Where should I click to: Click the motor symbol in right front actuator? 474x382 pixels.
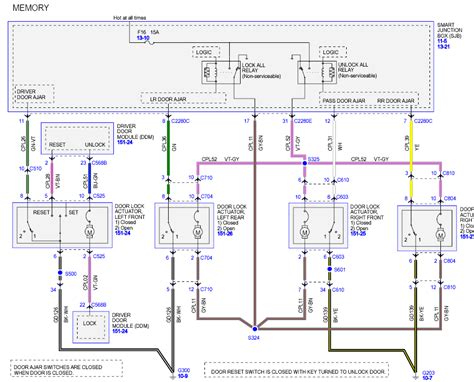pos(304,231)
